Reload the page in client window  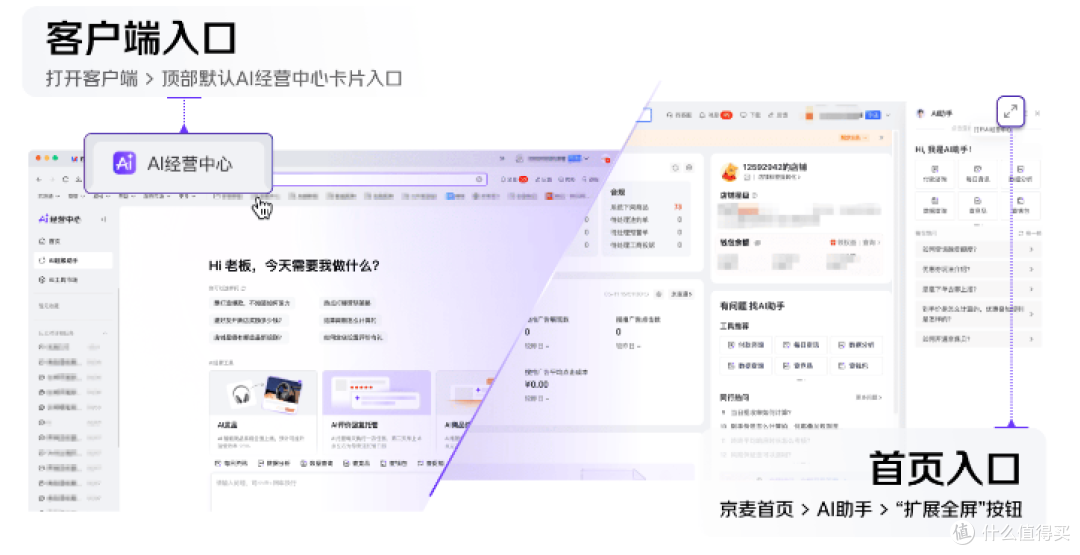[x=65, y=179]
